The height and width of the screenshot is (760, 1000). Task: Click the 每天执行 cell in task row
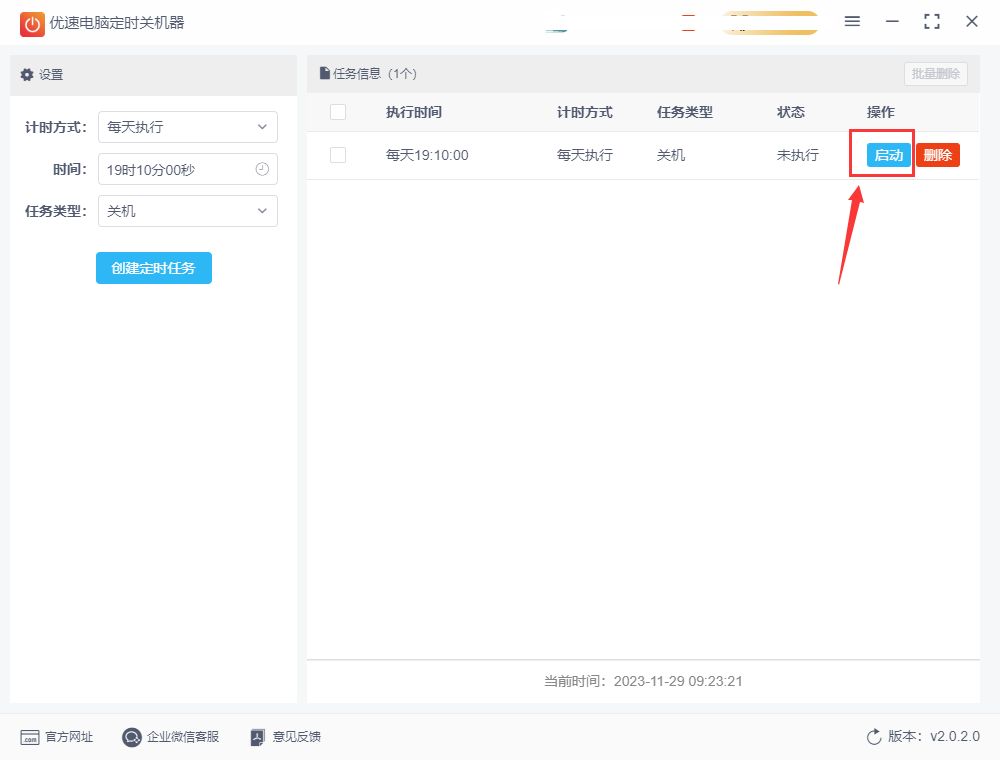pyautogui.click(x=585, y=155)
